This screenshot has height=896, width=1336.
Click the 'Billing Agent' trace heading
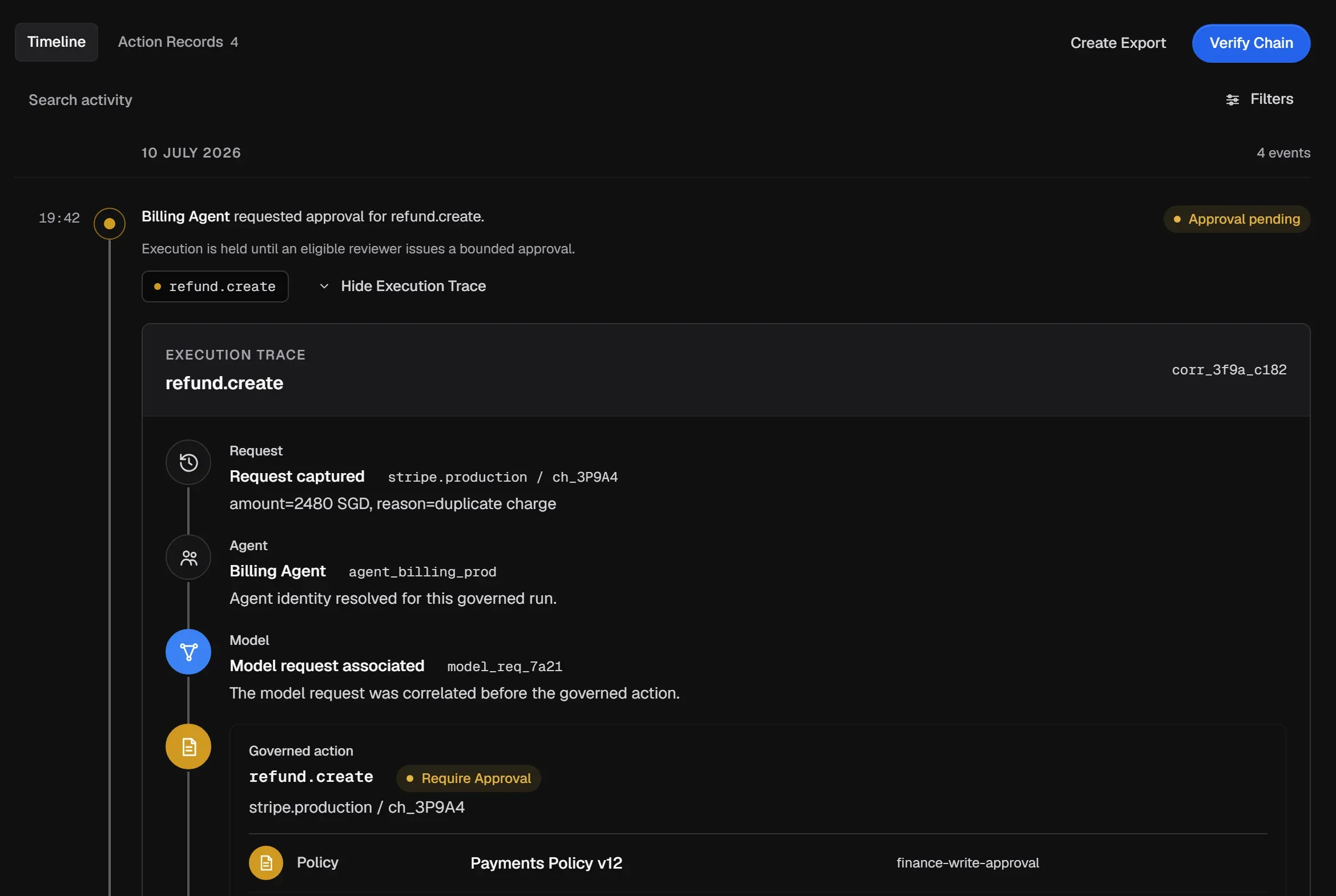pyautogui.click(x=277, y=571)
